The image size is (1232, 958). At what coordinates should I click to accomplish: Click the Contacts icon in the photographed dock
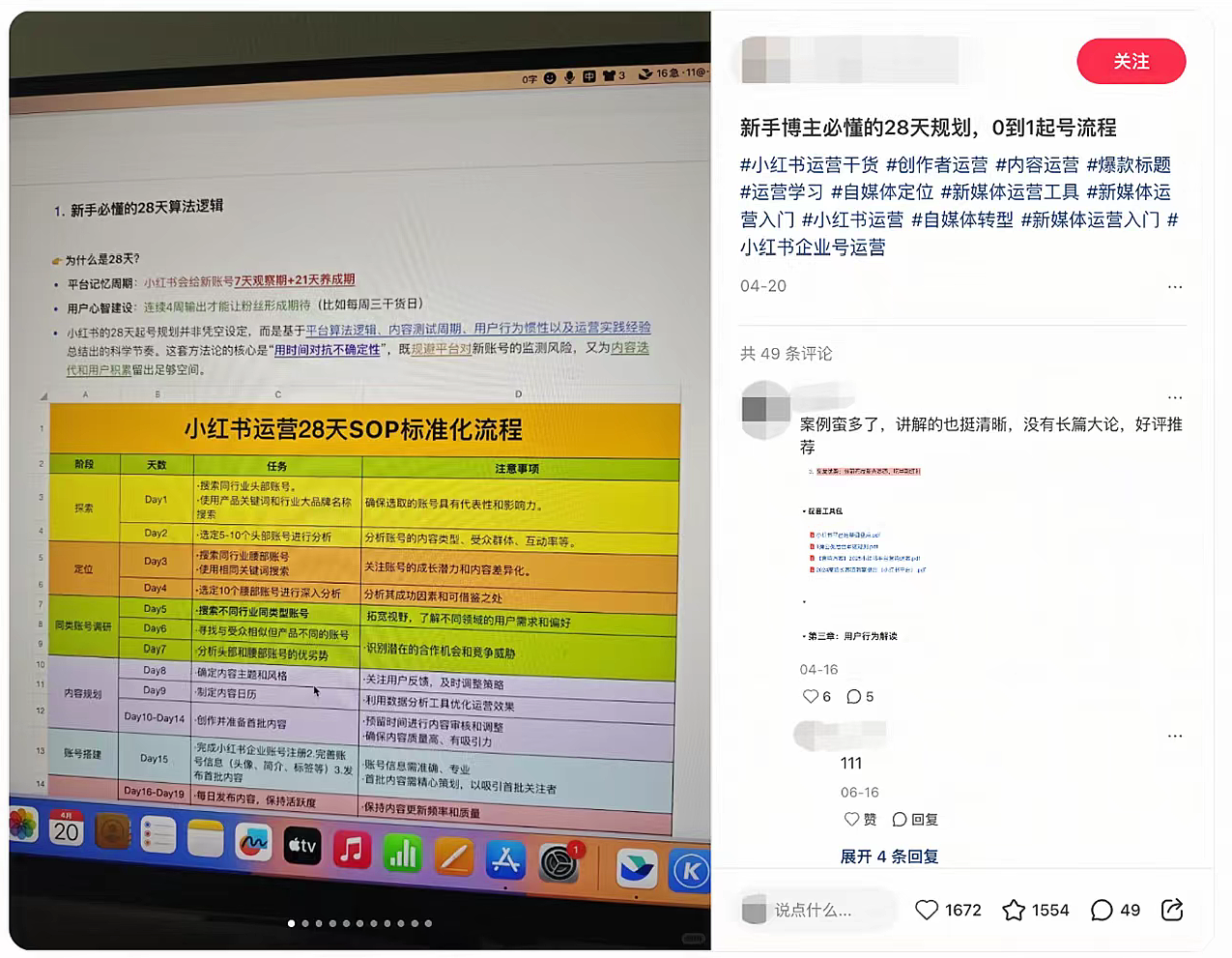click(x=112, y=832)
